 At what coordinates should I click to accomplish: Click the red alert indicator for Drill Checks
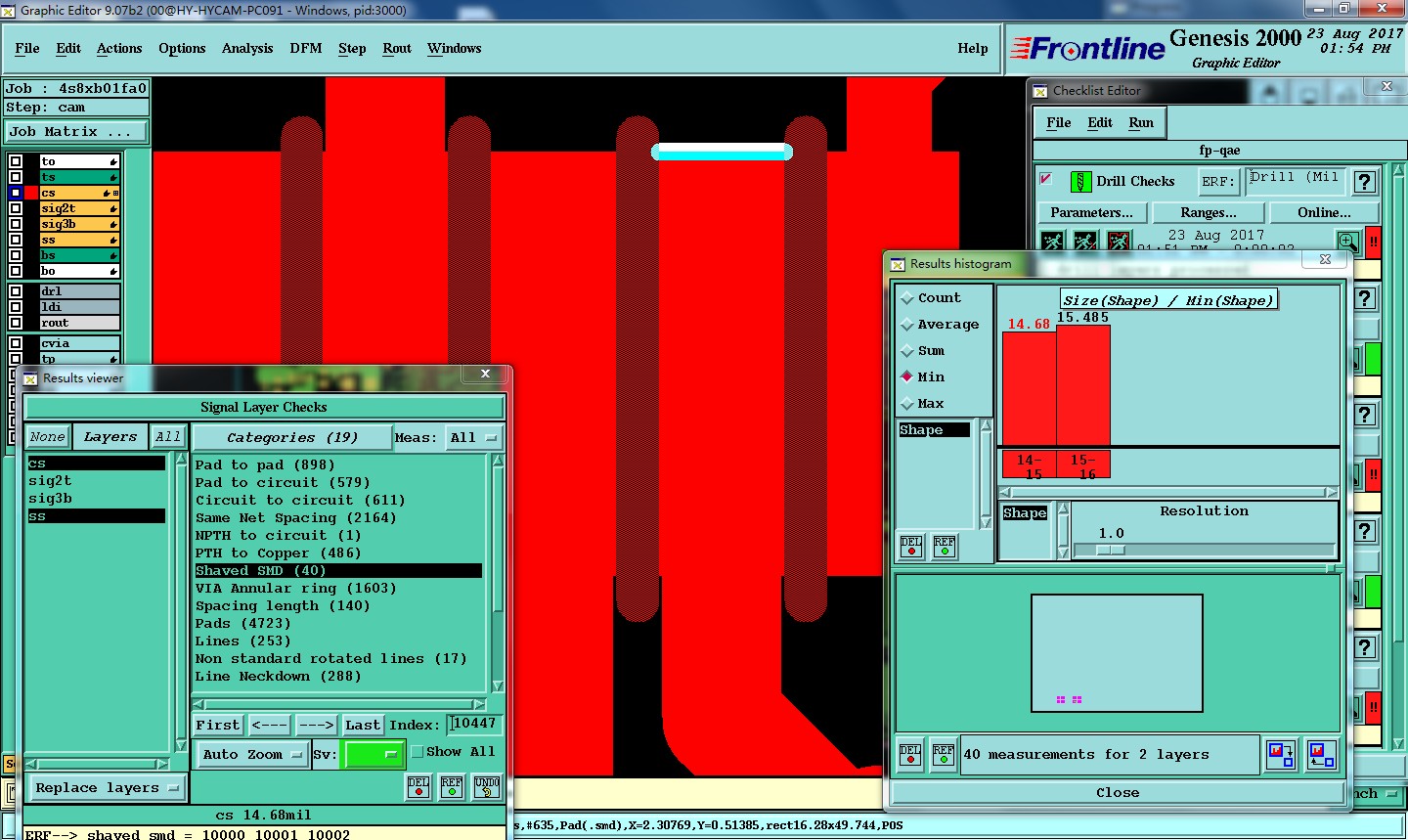(1374, 241)
